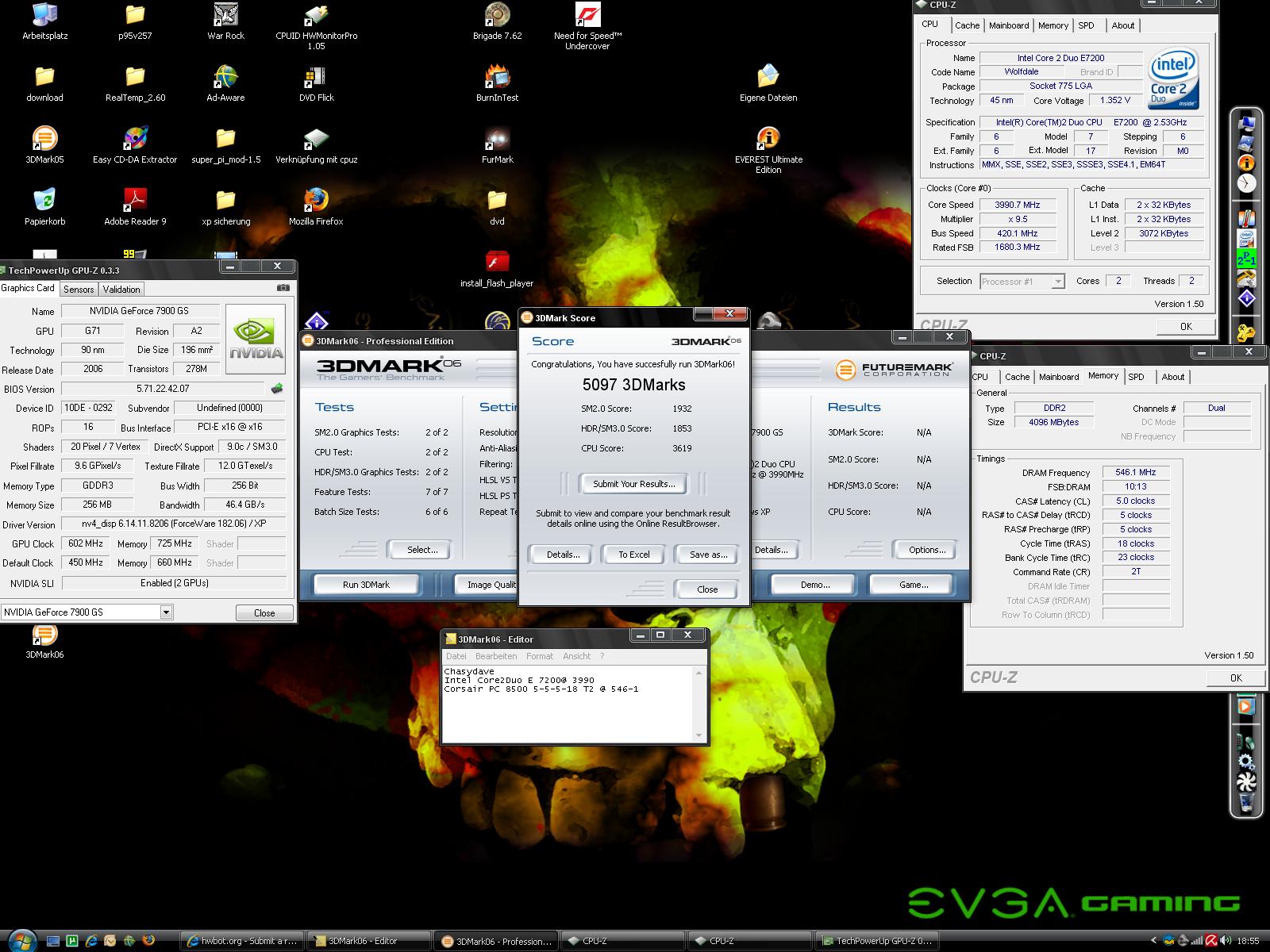This screenshot has height=952, width=1270.
Task: Open About tab in lower CPU-Z window
Action: coord(1172,377)
